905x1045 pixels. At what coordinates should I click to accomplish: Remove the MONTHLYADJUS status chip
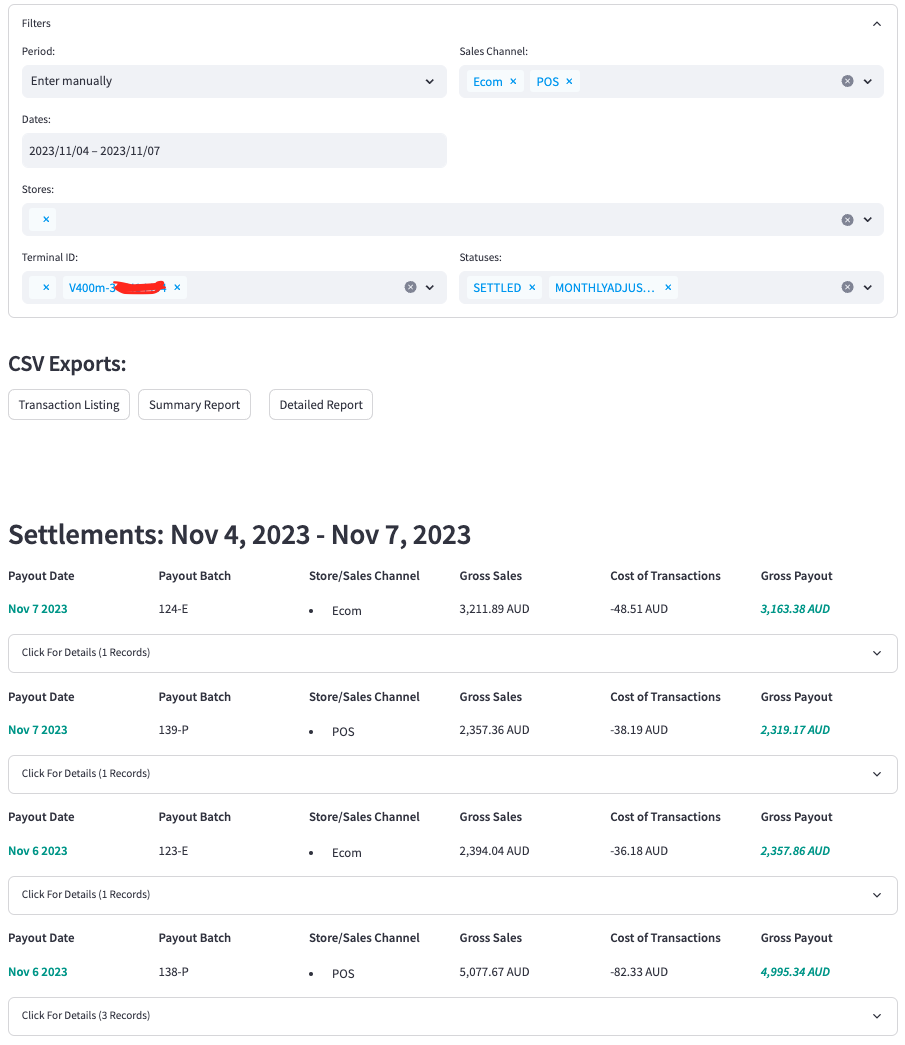click(667, 287)
